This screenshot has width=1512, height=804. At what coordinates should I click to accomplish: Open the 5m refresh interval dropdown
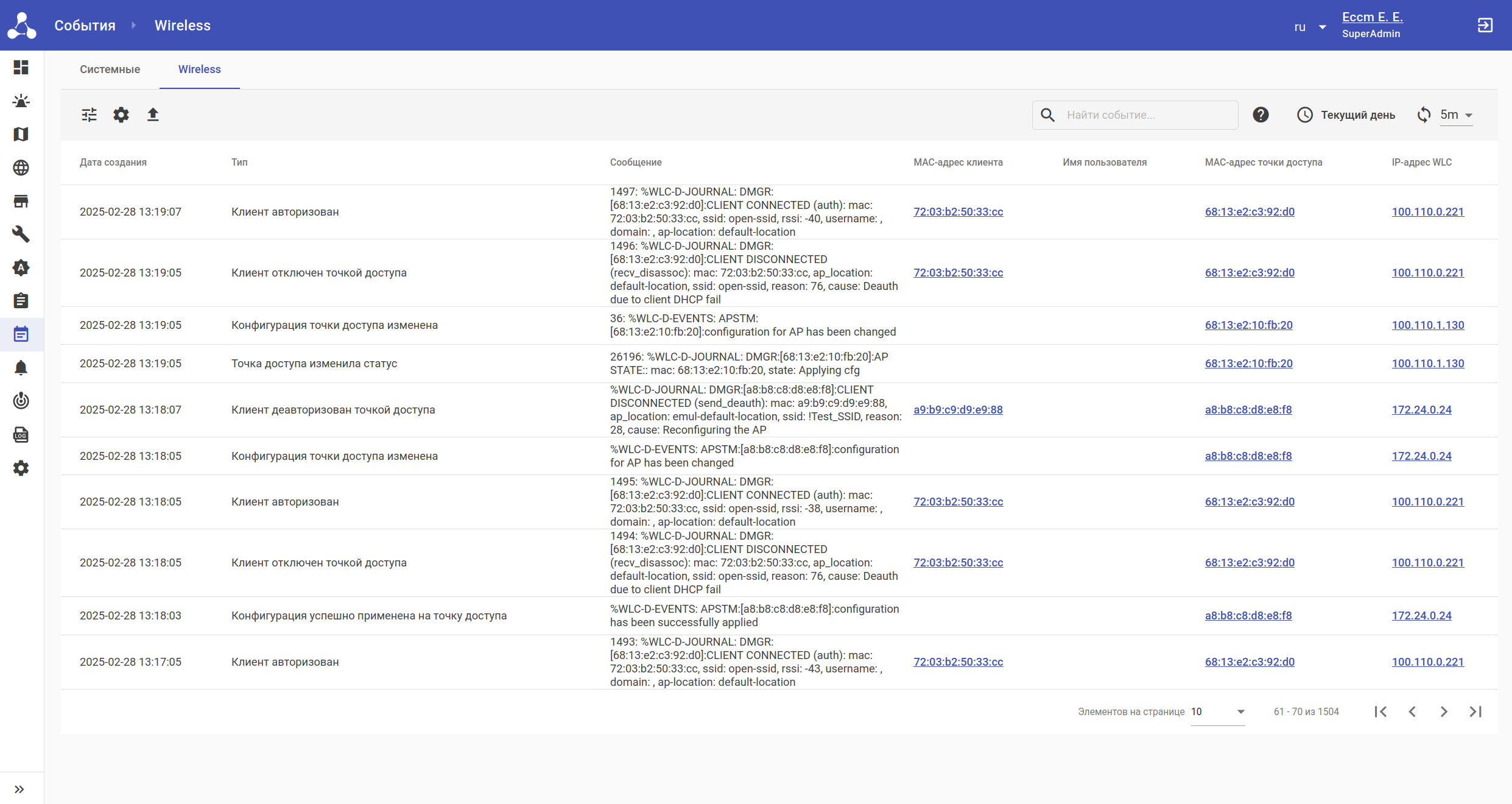(1456, 115)
